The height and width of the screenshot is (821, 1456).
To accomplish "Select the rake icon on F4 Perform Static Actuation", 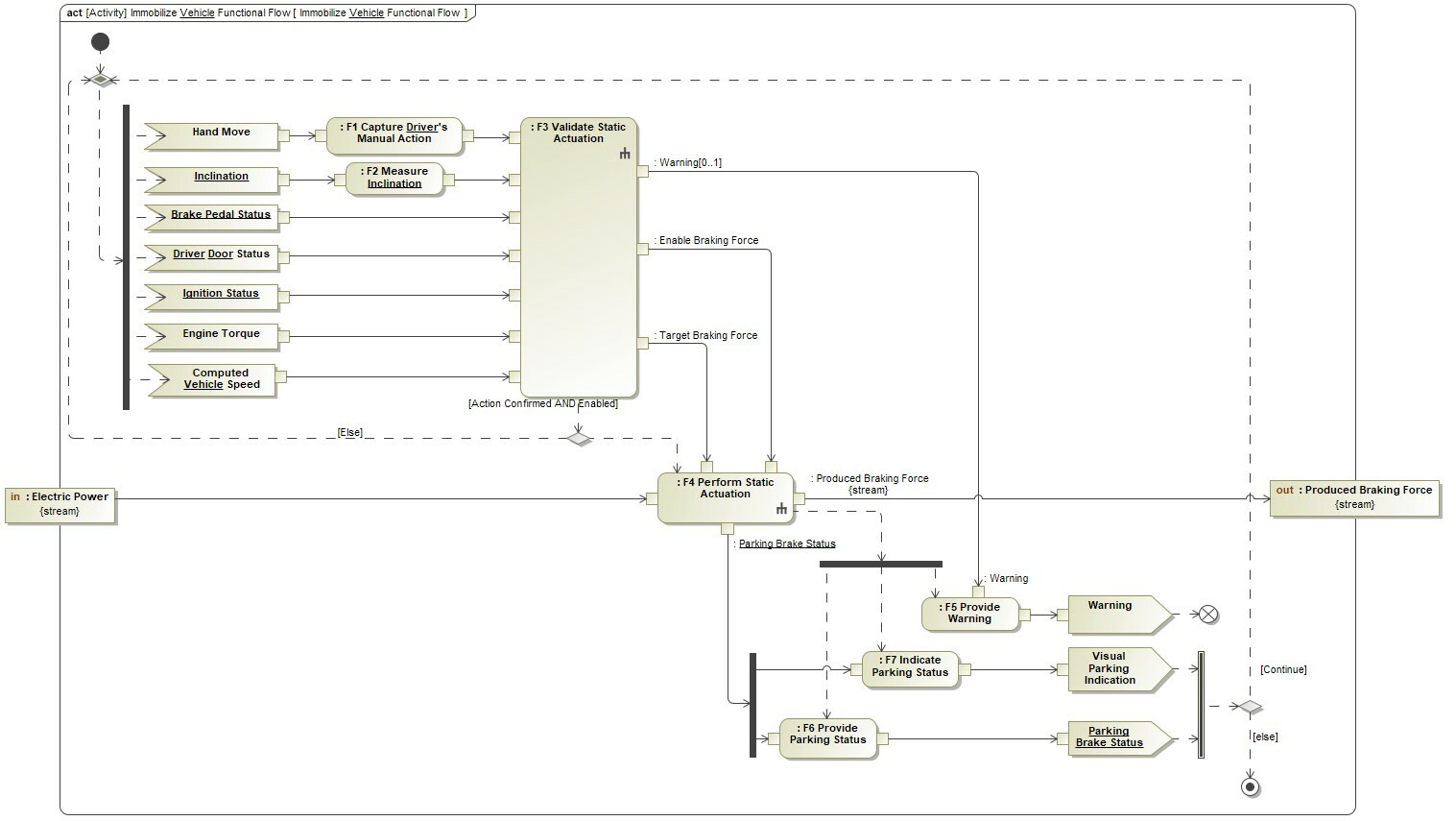I will tap(781, 509).
